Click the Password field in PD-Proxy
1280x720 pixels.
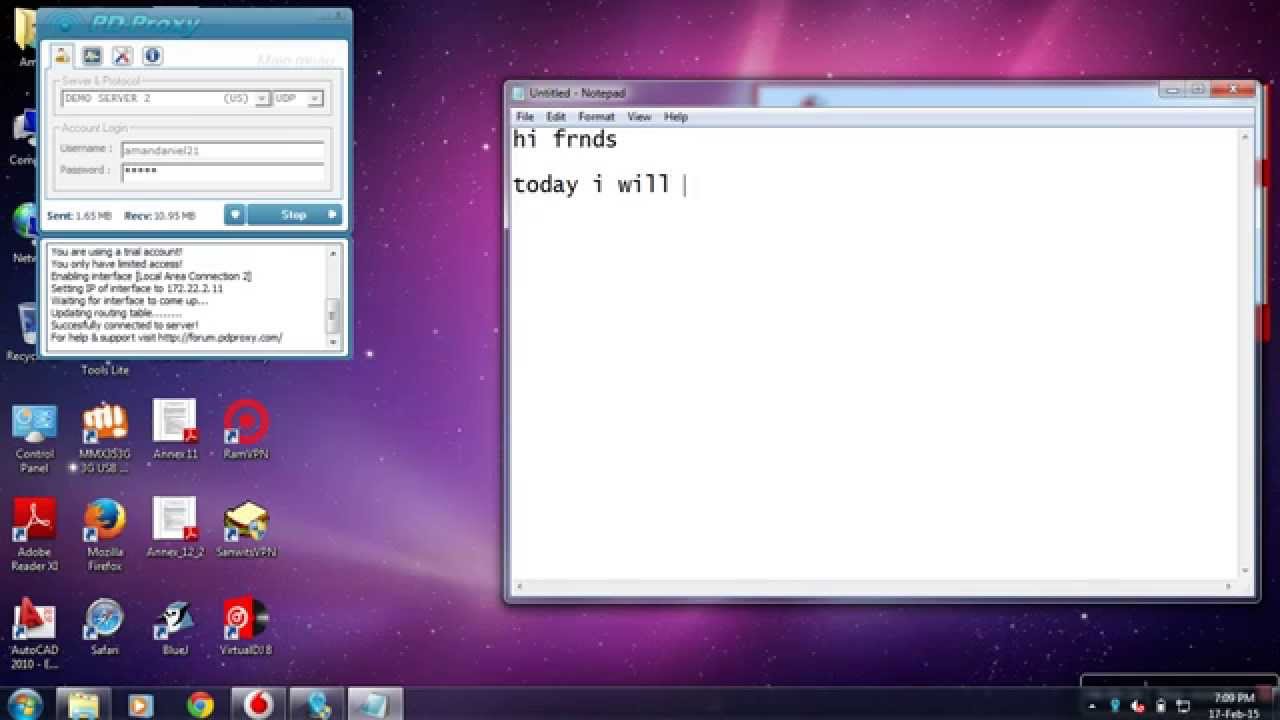(x=223, y=172)
